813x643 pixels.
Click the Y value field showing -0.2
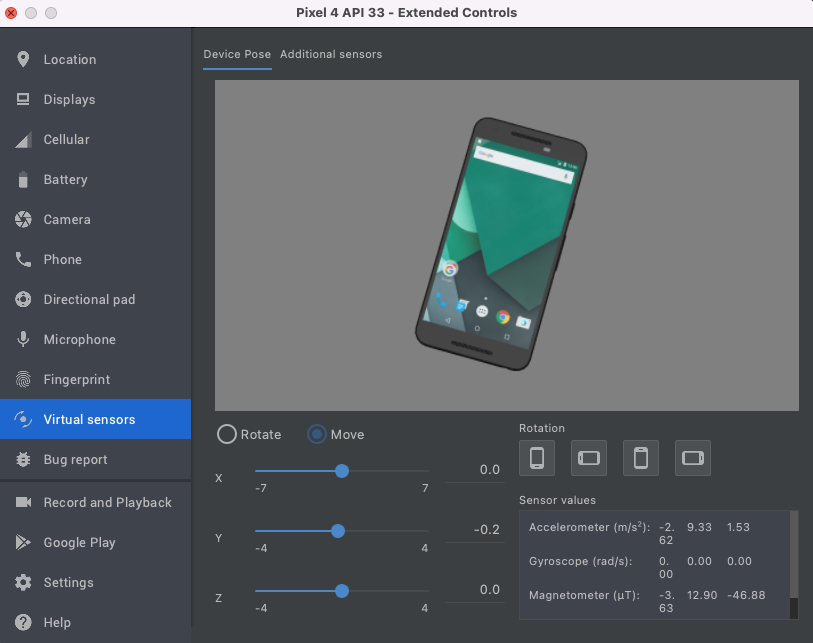475,530
